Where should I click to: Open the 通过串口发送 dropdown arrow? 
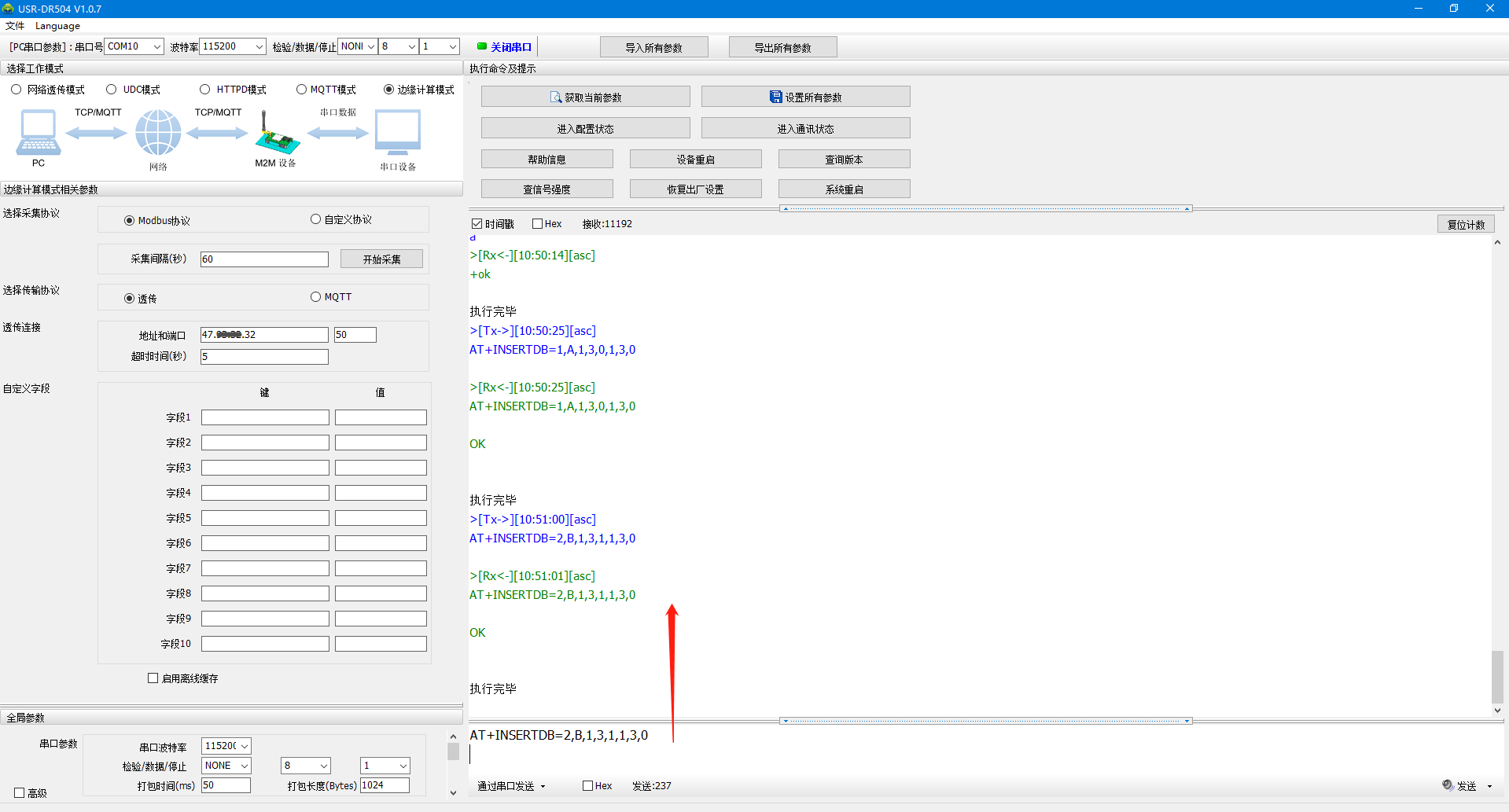[543, 786]
